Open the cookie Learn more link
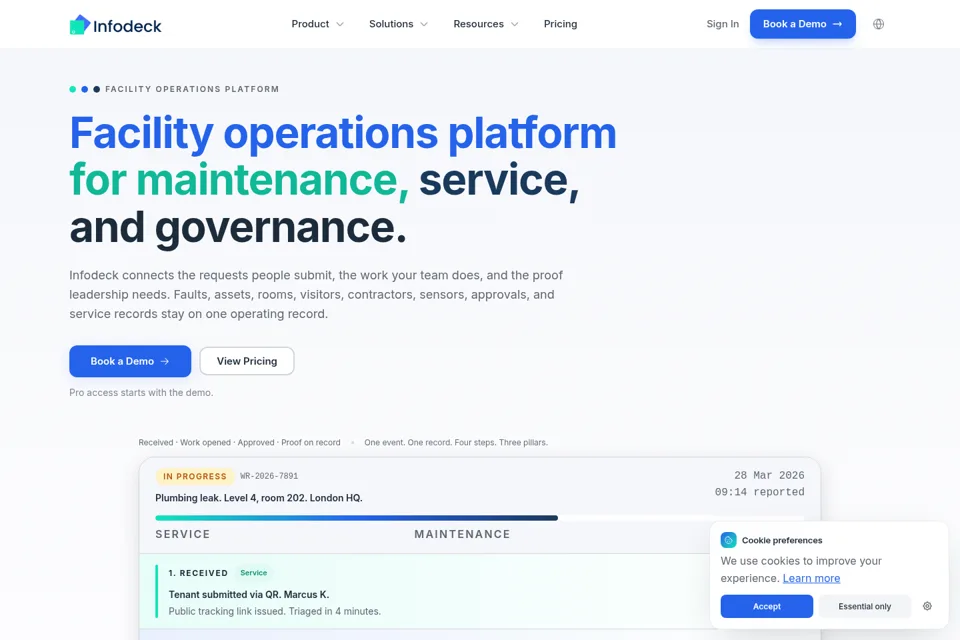Viewport: 960px width, 640px height. (x=811, y=578)
